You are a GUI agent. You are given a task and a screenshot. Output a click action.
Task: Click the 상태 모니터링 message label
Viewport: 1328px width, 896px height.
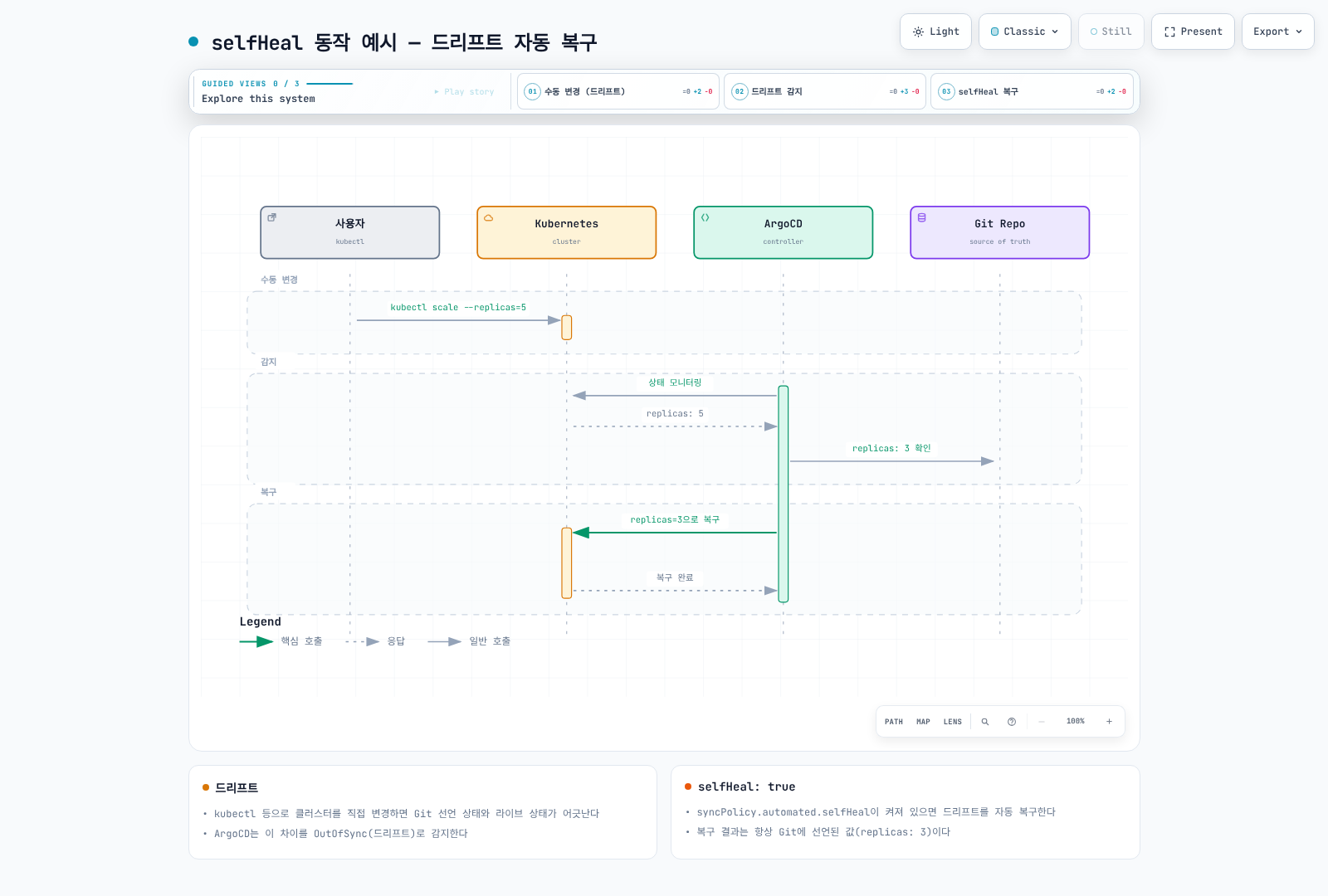coord(675,382)
